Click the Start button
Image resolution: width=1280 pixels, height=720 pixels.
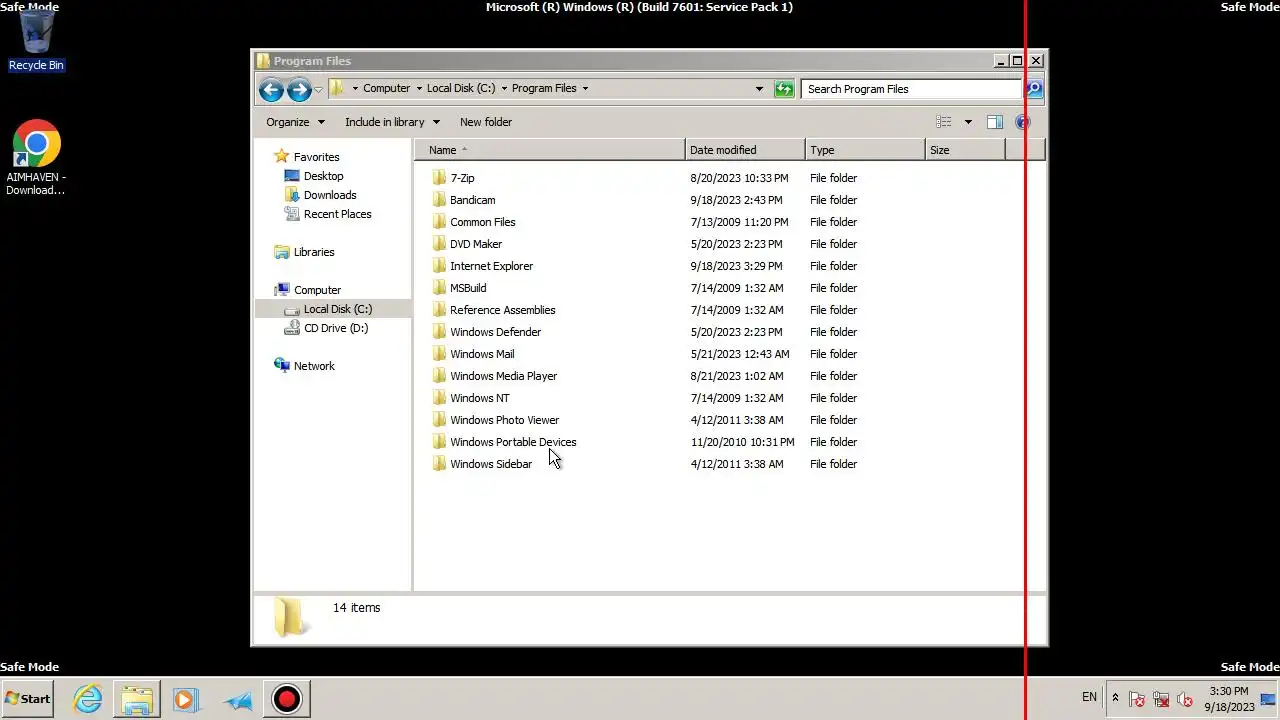[x=28, y=699]
